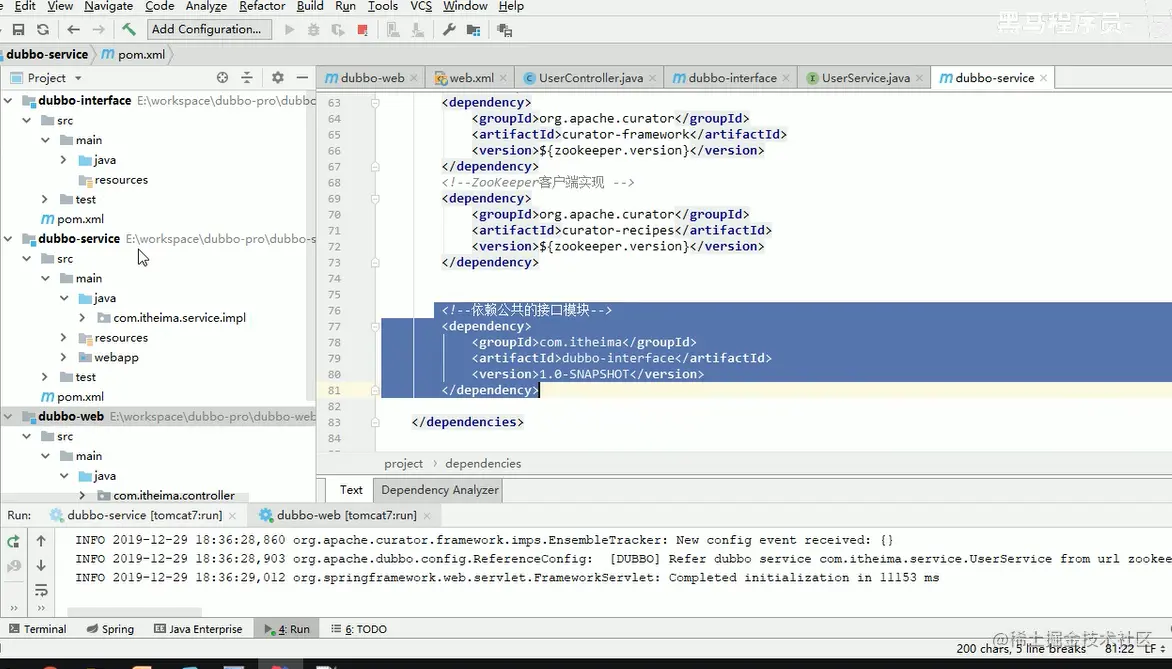The width and height of the screenshot is (1172, 669).
Task: Close the web.xml editor tab
Action: click(503, 78)
